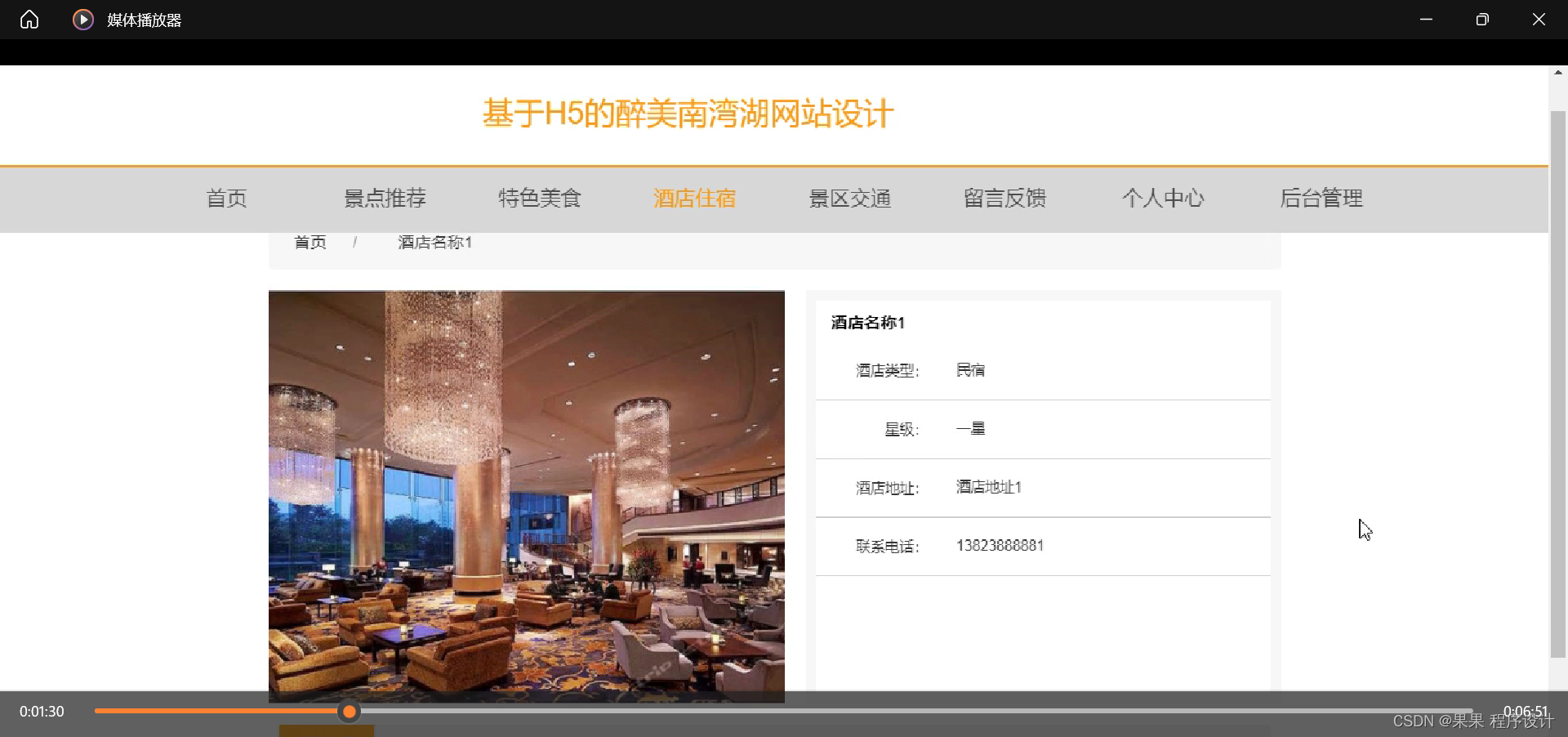Click the scrollbar up arrow on the right
1568x737 pixels.
point(1558,74)
